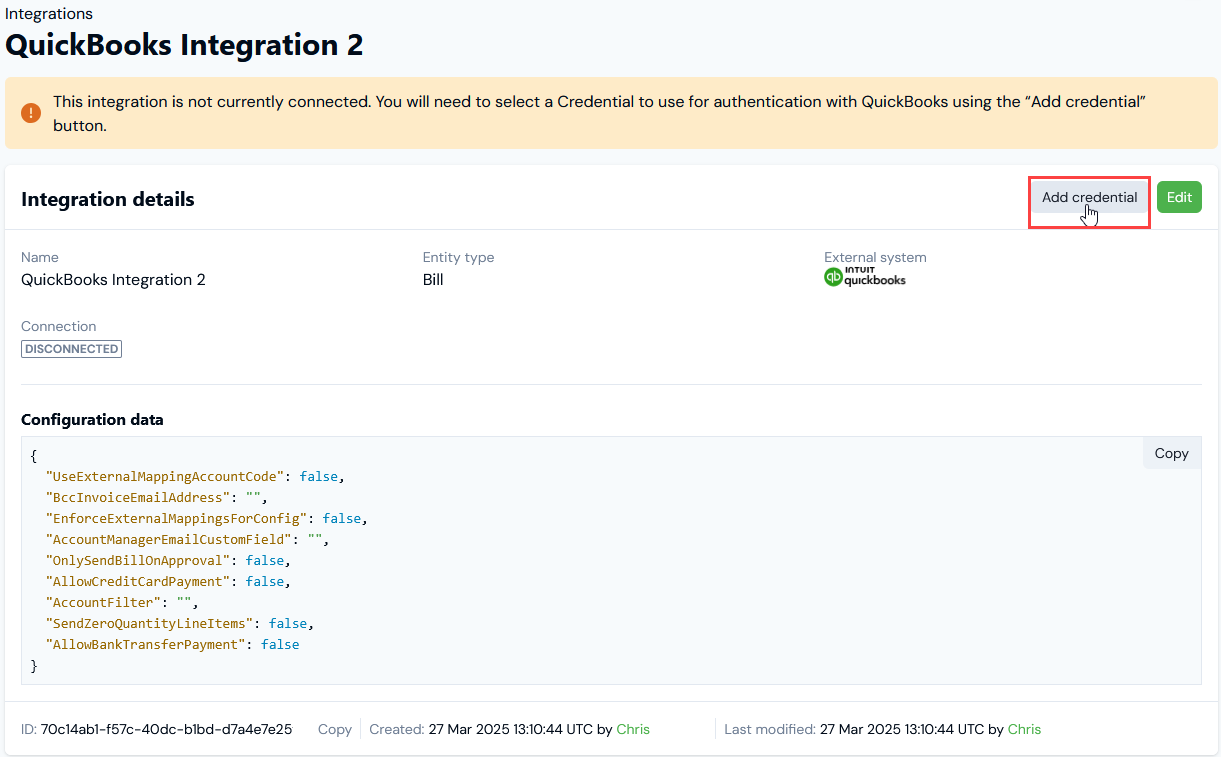Select the Connection label

pyautogui.click(x=59, y=326)
